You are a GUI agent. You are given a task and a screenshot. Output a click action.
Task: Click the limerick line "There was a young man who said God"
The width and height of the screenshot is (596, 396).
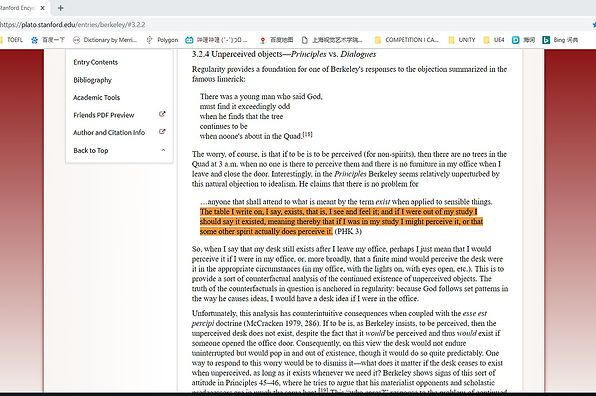point(261,97)
